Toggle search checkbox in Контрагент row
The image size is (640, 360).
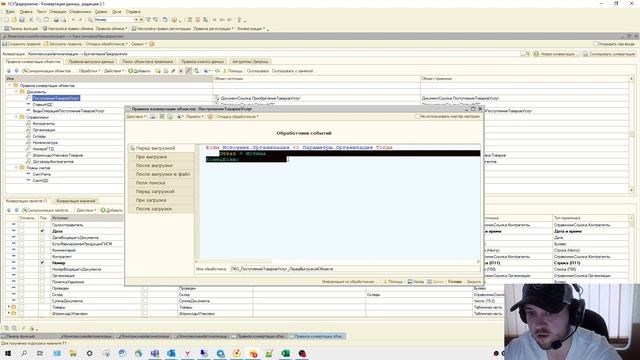coord(42,256)
